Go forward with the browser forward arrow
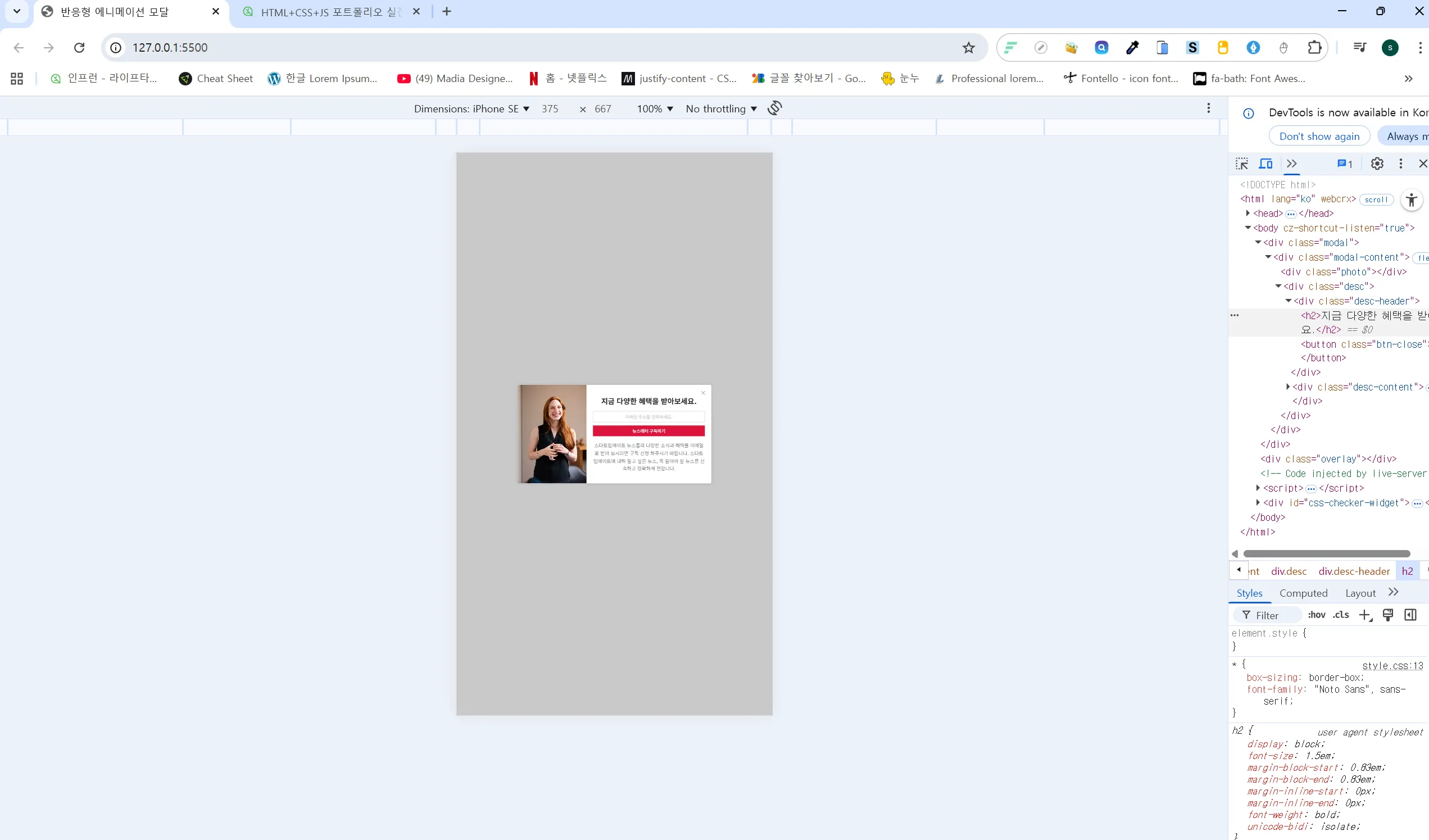1429x840 pixels. point(49,48)
